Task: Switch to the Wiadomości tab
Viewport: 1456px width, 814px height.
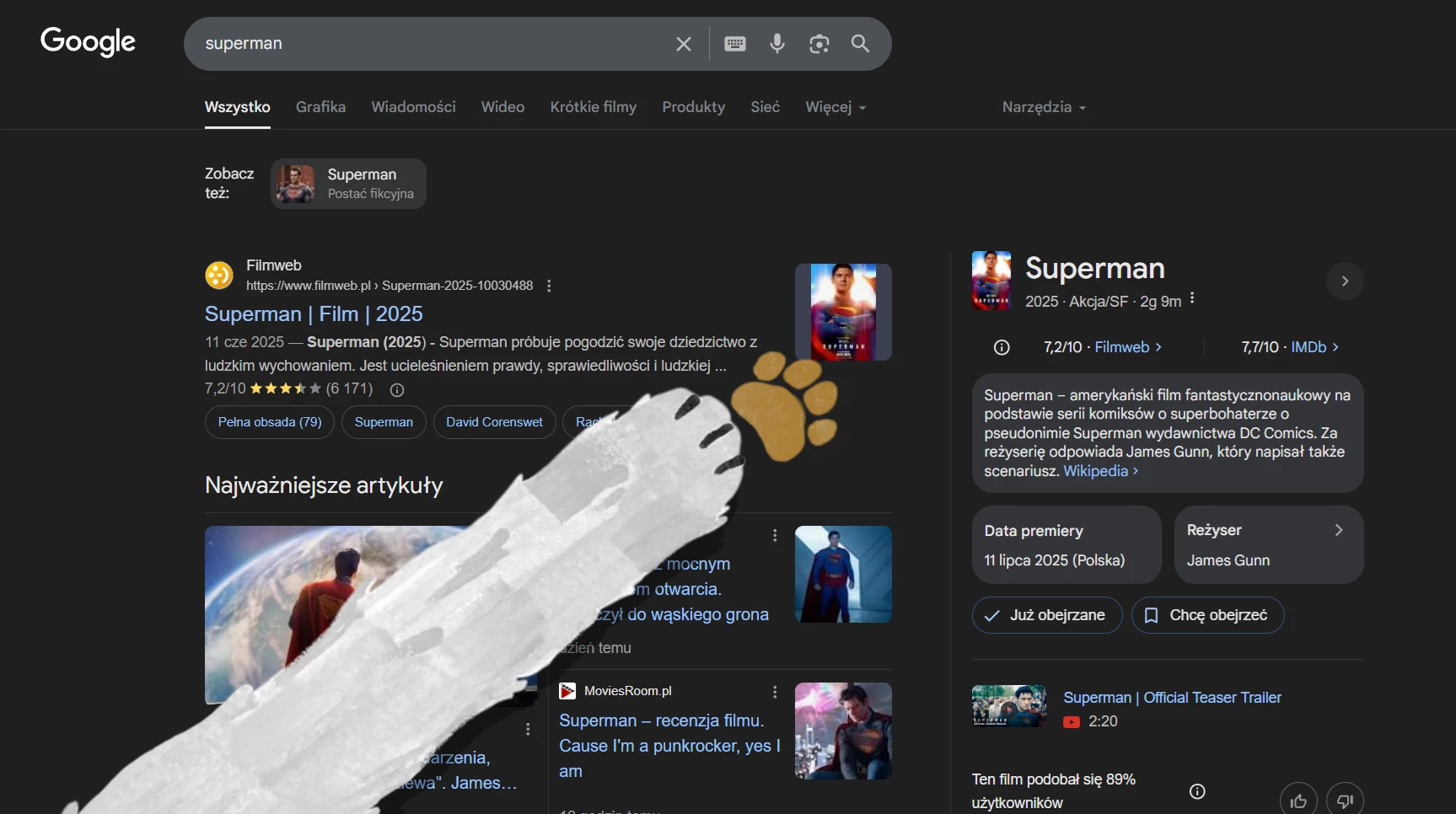Action: click(x=413, y=107)
